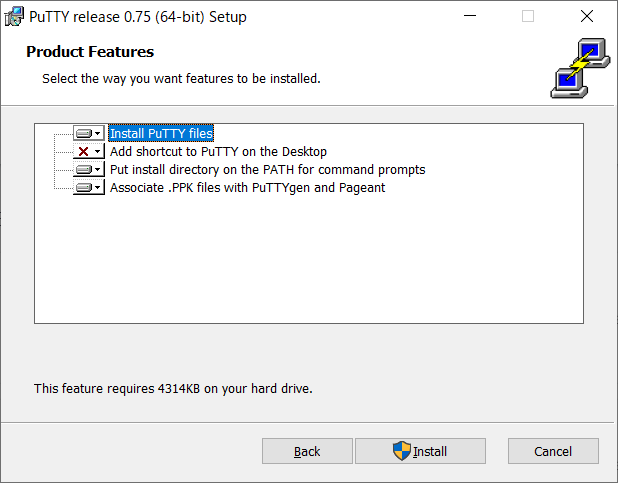Minimize the PuTTY Setup window

470,16
